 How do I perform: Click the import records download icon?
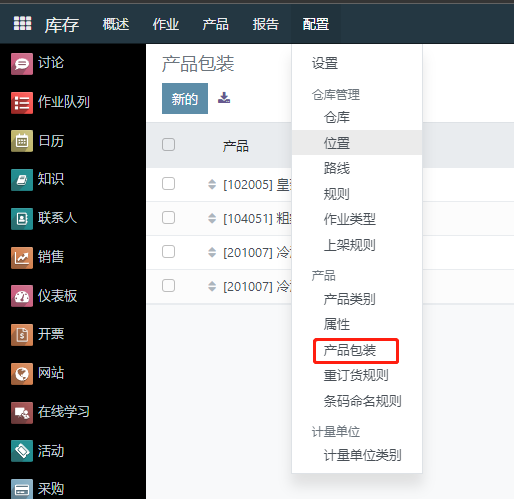pyautogui.click(x=224, y=98)
